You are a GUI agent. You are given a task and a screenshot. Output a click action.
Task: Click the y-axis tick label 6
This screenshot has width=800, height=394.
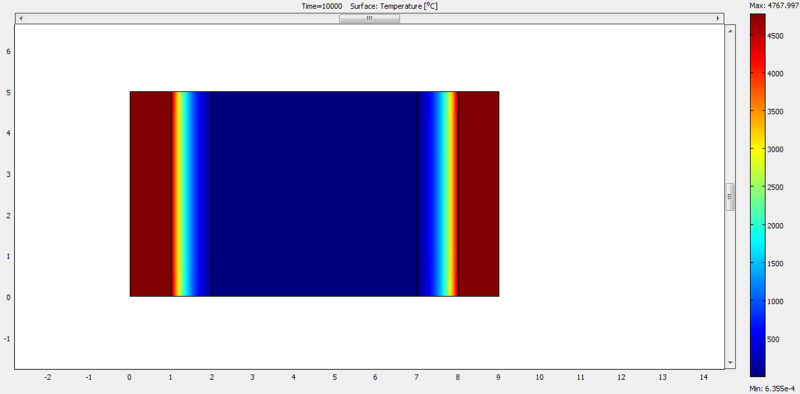8,52
